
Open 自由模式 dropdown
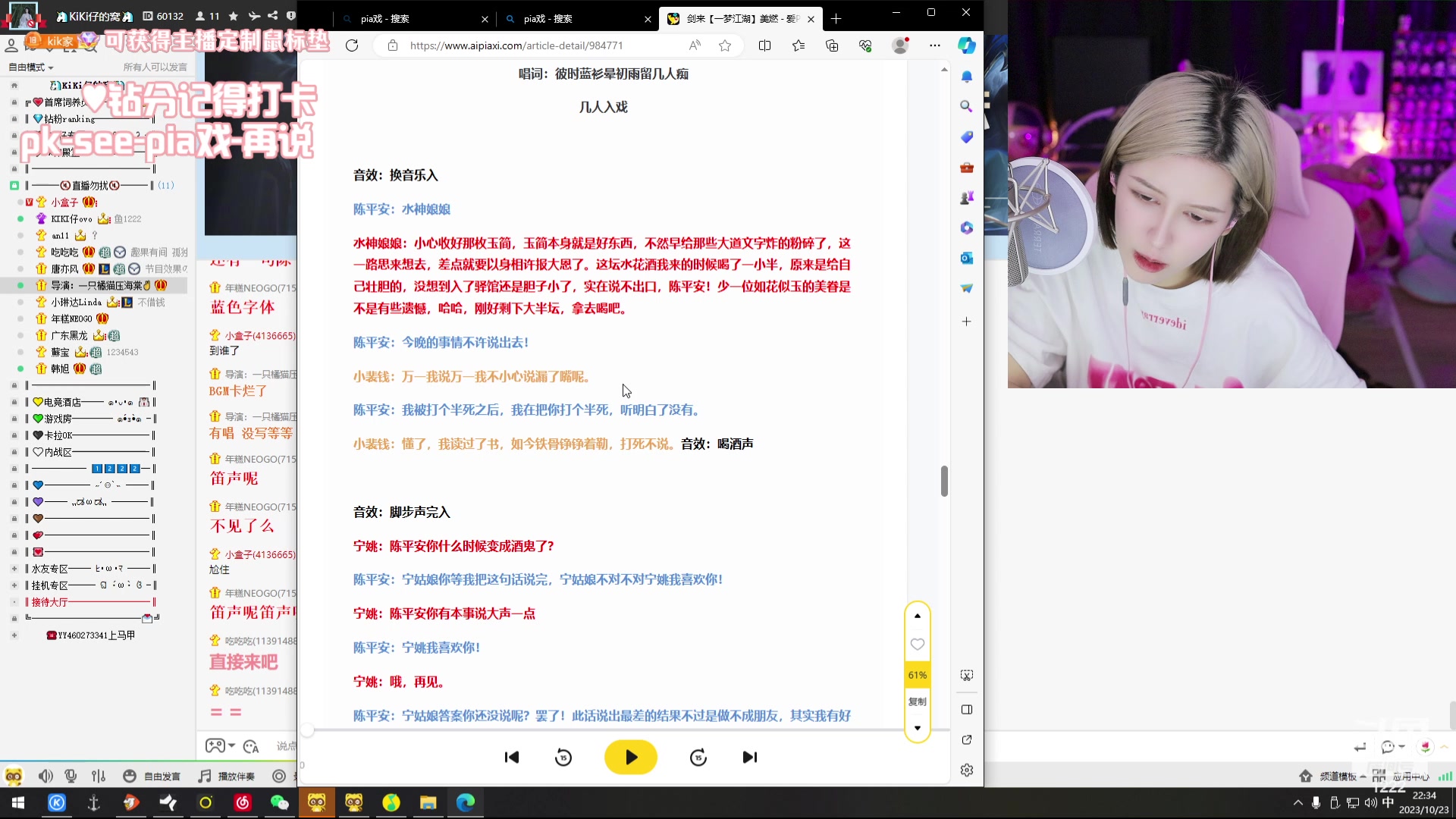30,67
